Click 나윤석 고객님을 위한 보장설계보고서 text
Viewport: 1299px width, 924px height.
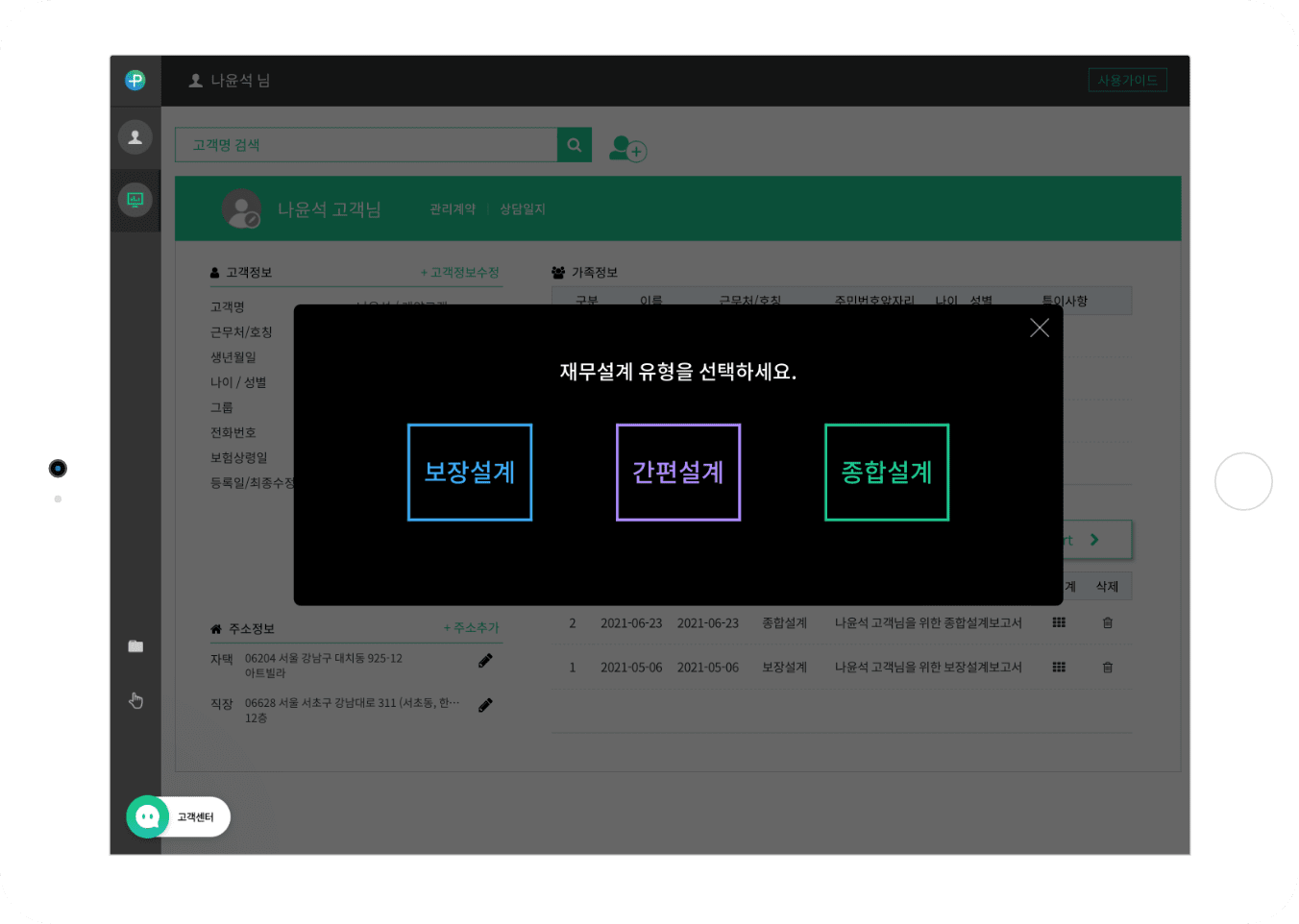928,668
